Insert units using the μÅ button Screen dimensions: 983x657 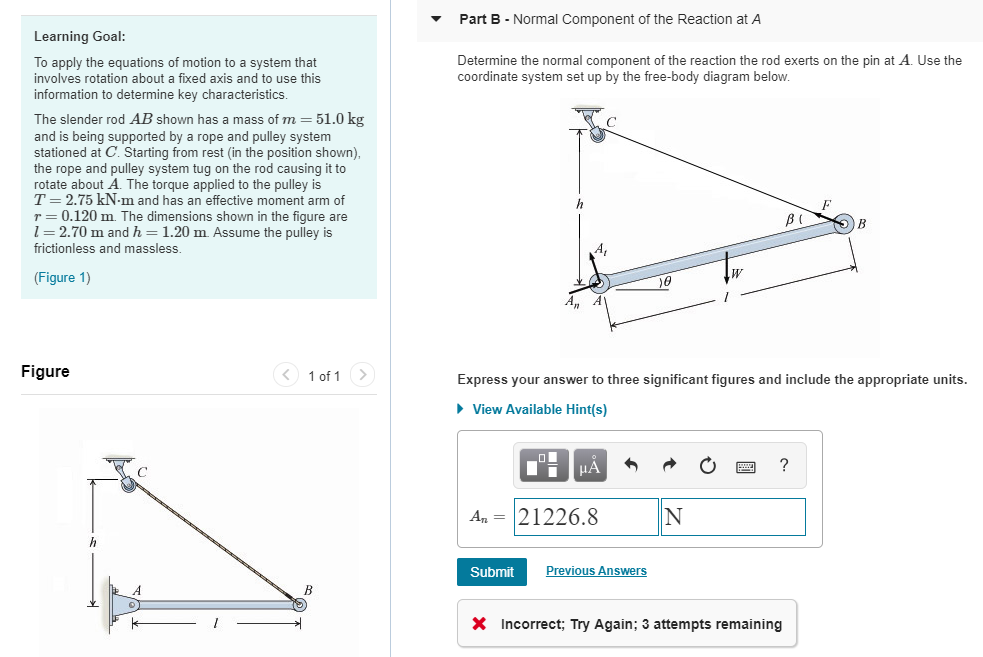click(x=588, y=465)
